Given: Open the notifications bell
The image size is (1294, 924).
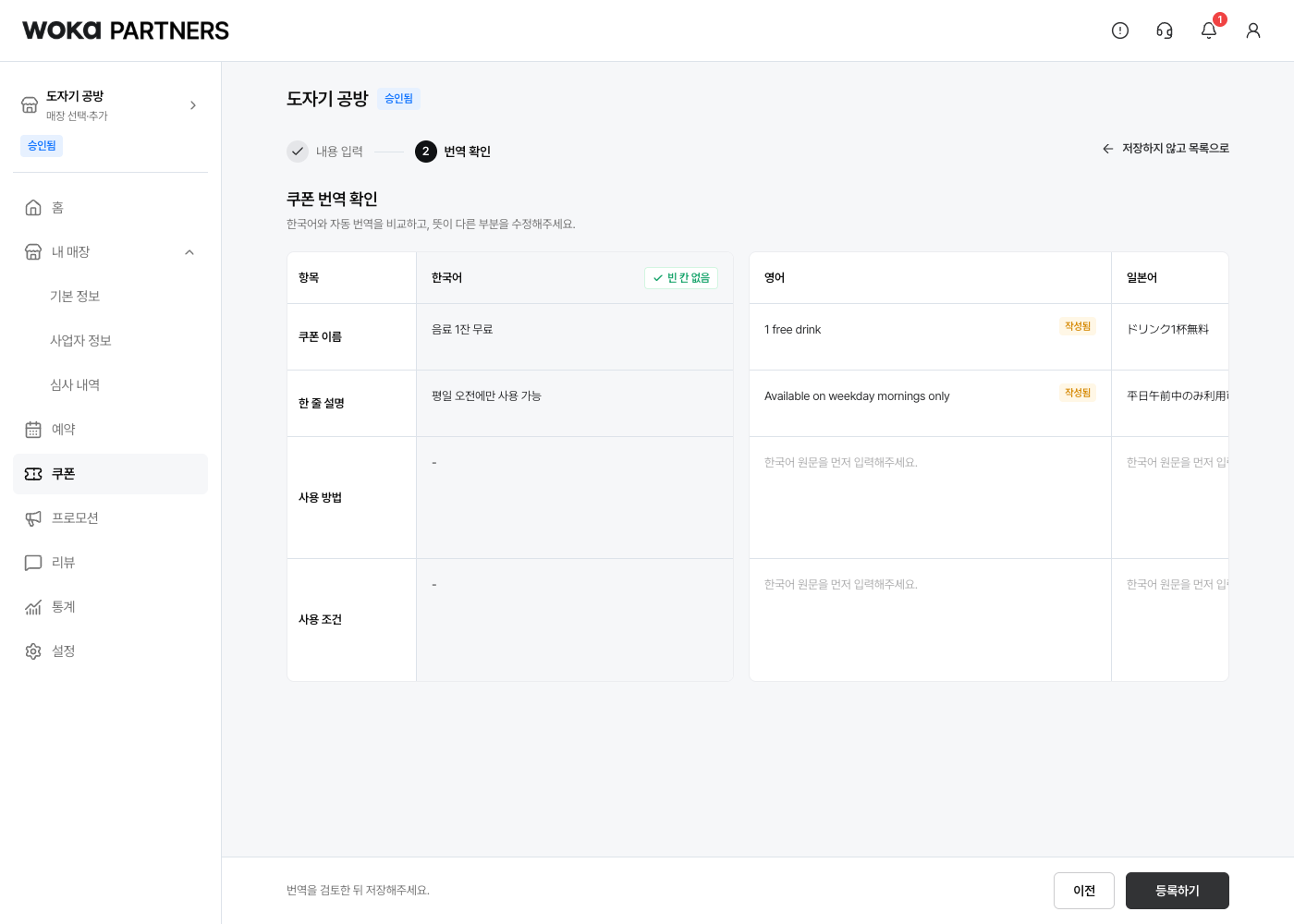Looking at the screenshot, I should click(1209, 30).
